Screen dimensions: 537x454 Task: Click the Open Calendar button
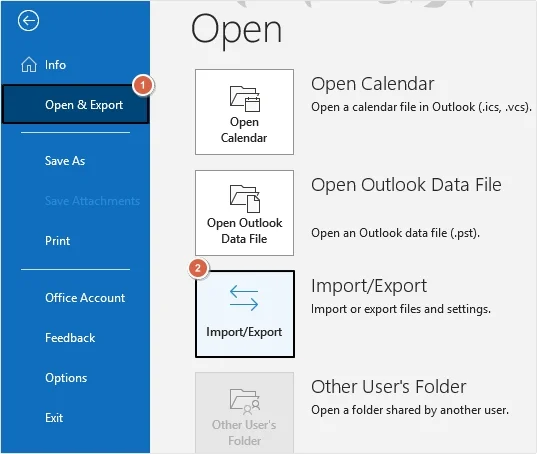click(244, 112)
